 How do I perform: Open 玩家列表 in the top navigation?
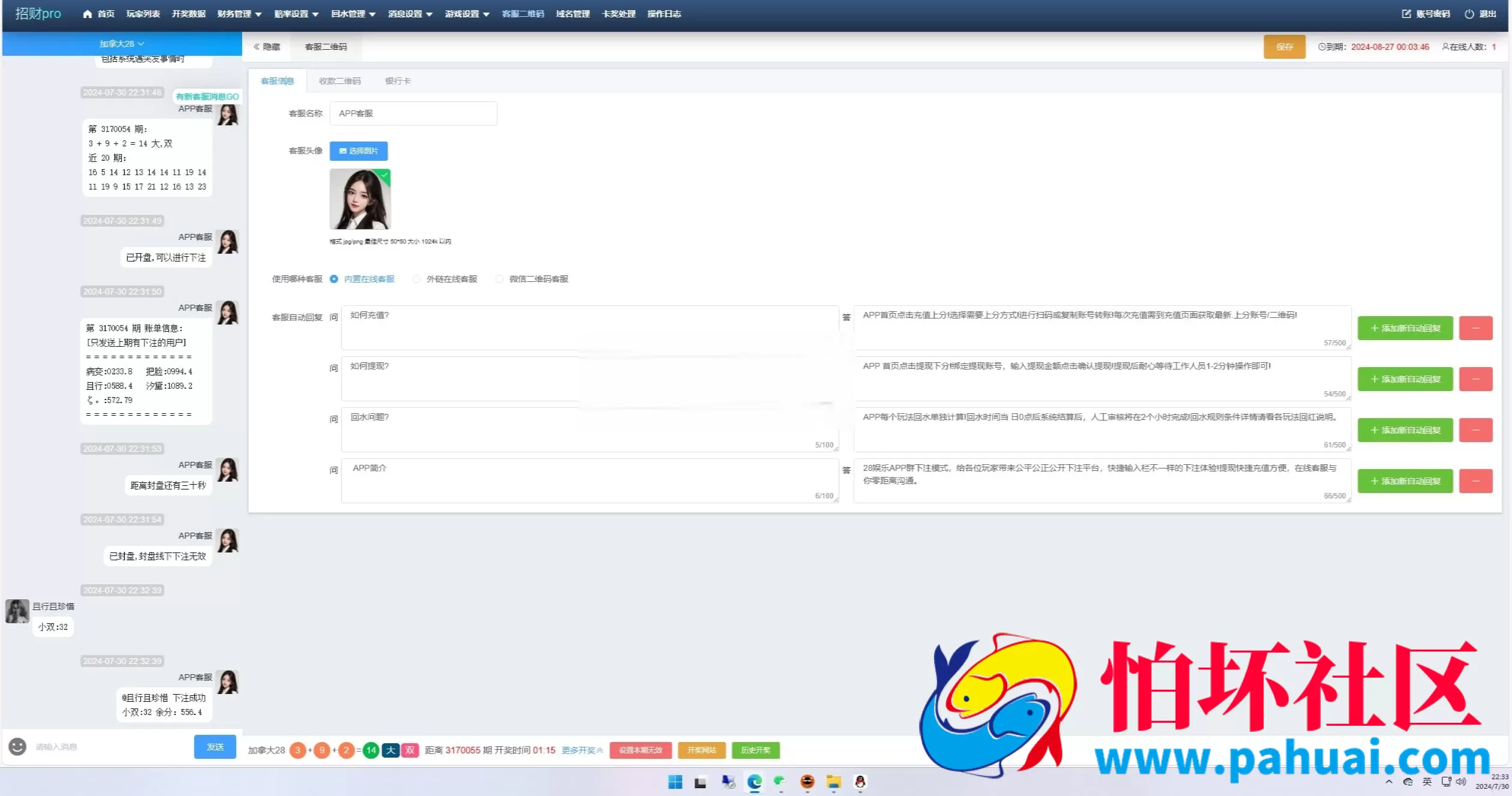coord(143,14)
